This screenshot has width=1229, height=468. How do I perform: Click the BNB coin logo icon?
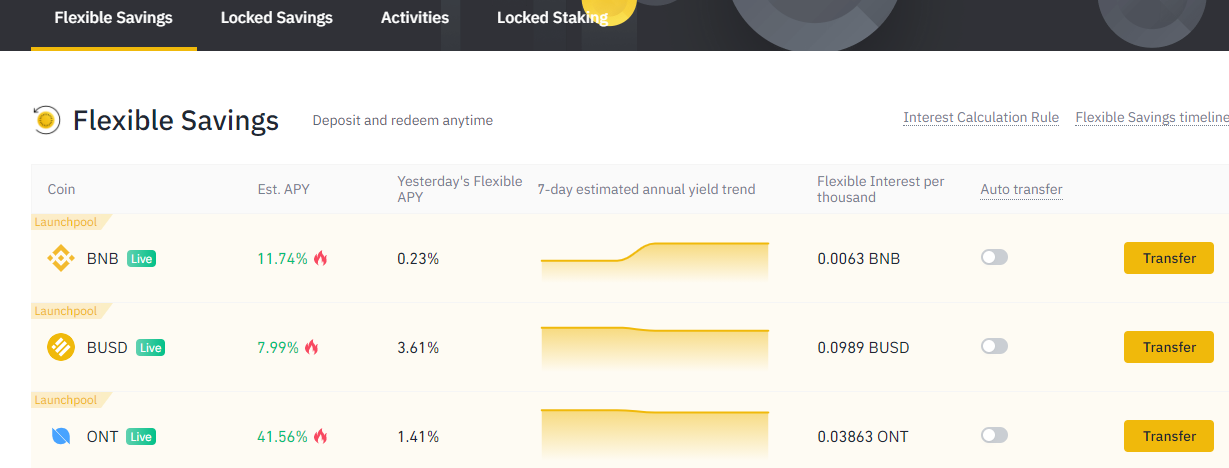[62, 259]
